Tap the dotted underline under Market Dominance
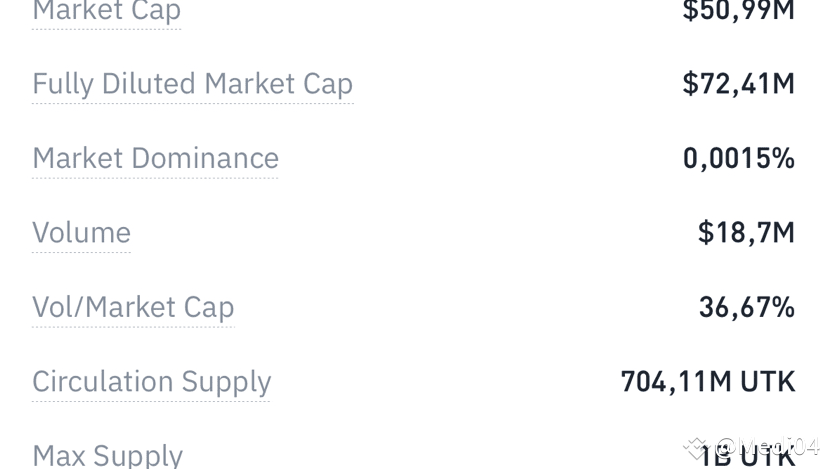 point(155,178)
